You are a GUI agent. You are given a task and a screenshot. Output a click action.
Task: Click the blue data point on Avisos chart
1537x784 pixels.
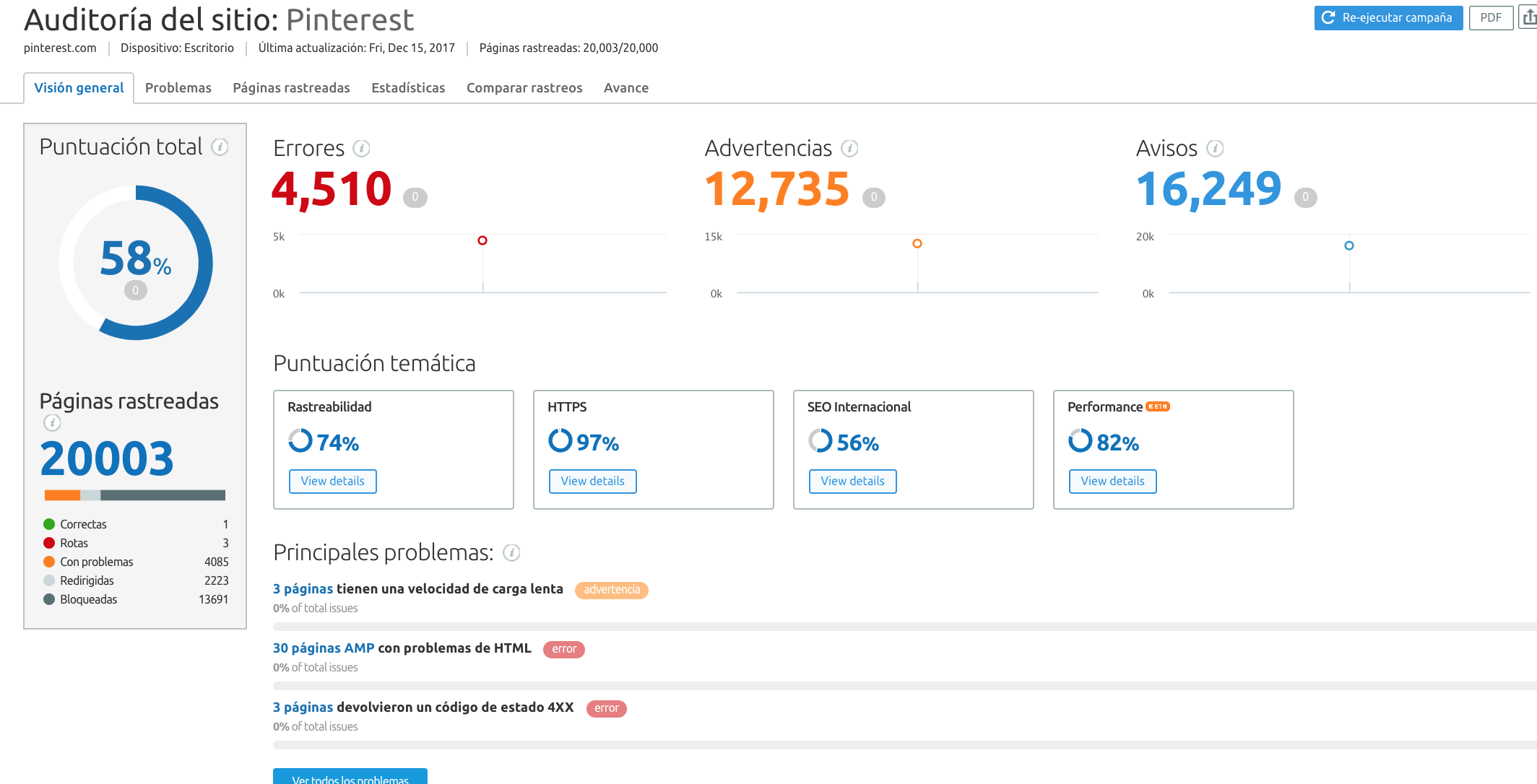coord(1349,245)
